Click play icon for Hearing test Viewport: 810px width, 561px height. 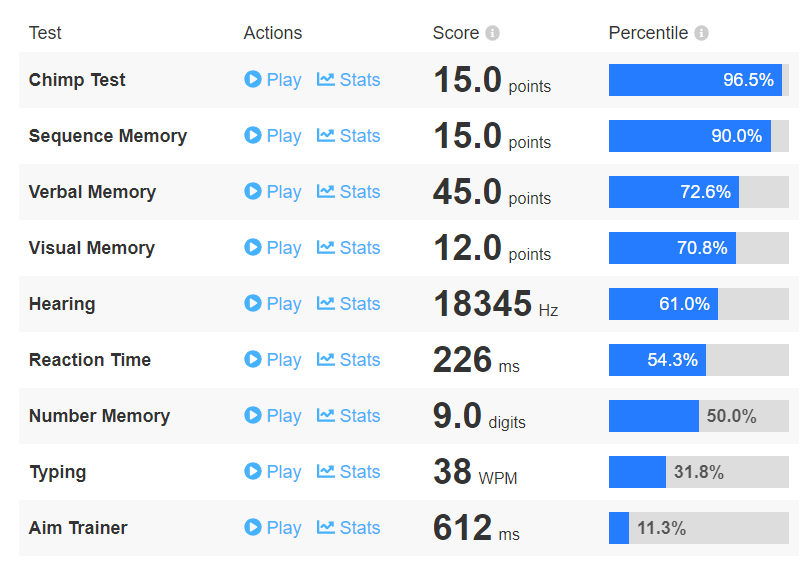253,303
